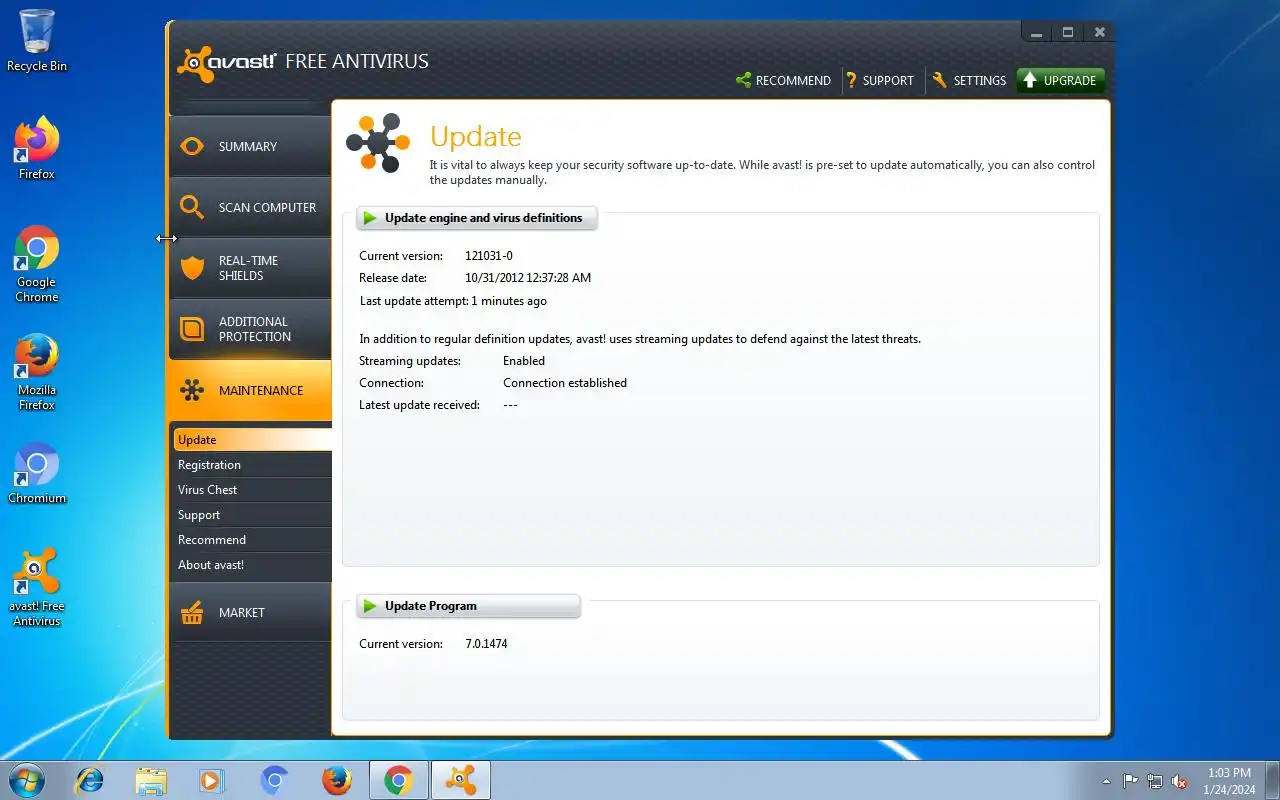Viewport: 1280px width, 800px height.
Task: Select Registration in Maintenance submenu
Action: 252,465
